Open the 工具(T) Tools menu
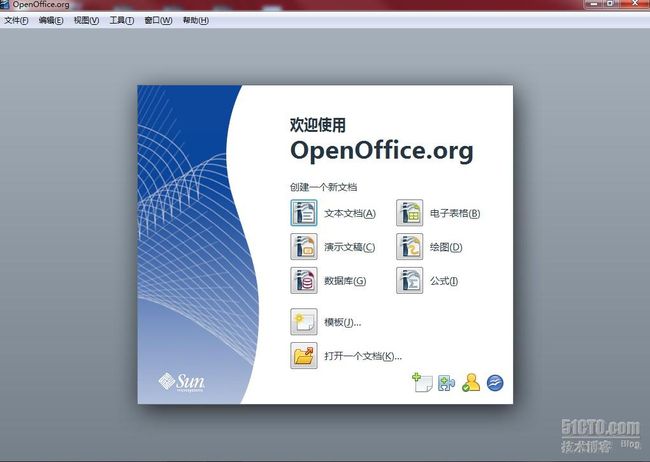This screenshot has width=650, height=462. (x=121, y=20)
